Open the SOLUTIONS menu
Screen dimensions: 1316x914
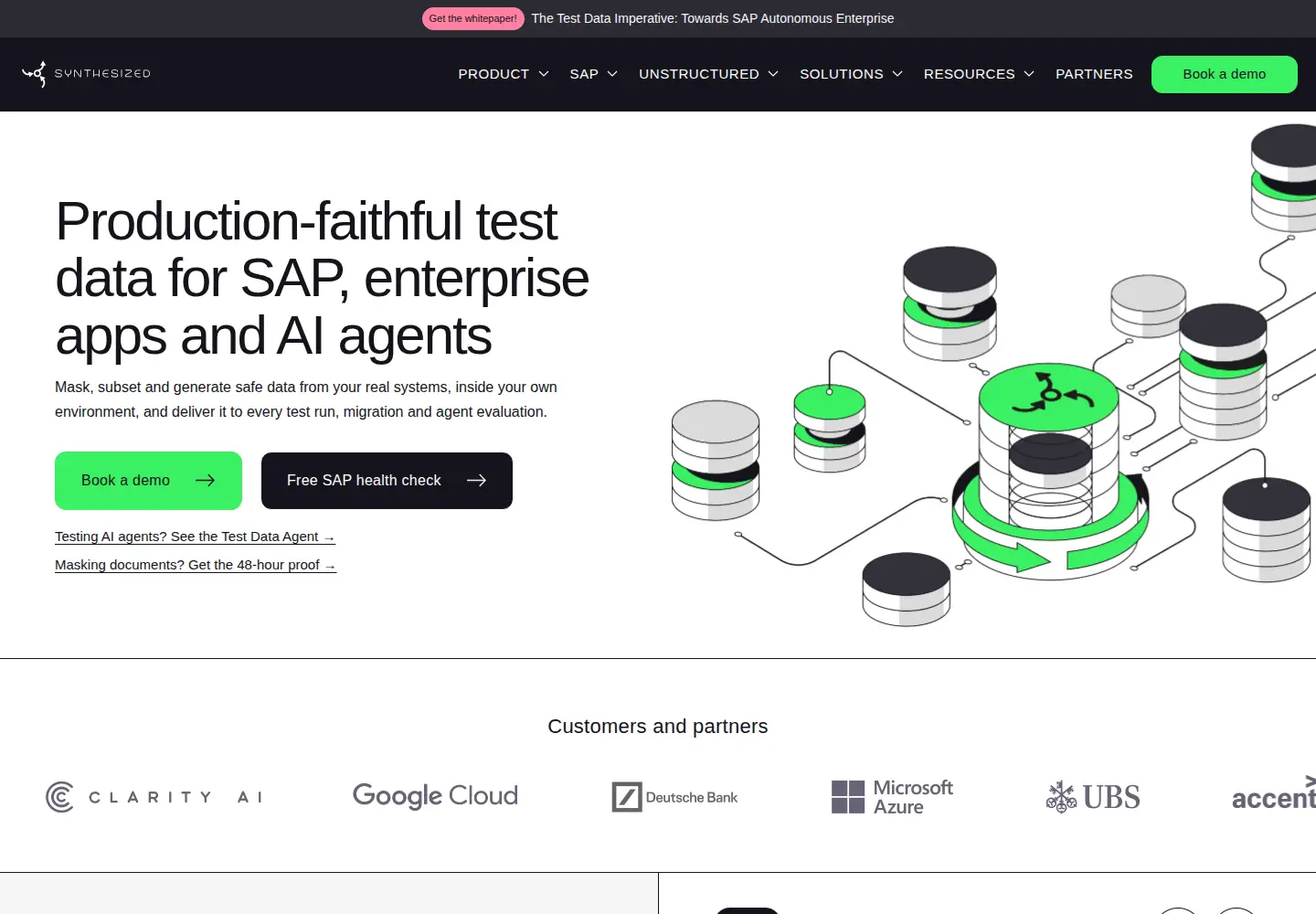point(842,74)
